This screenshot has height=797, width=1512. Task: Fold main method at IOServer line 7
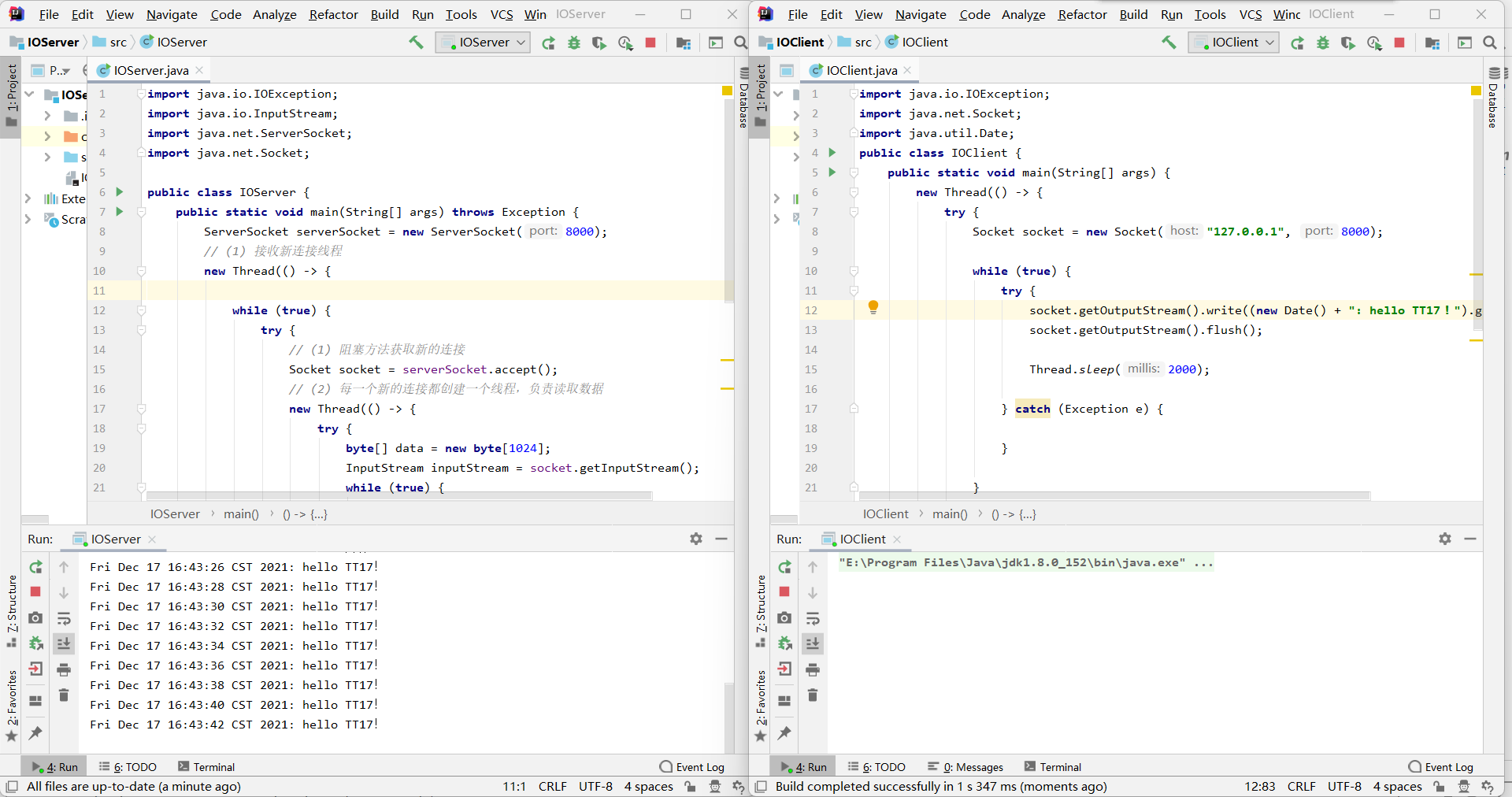(142, 212)
